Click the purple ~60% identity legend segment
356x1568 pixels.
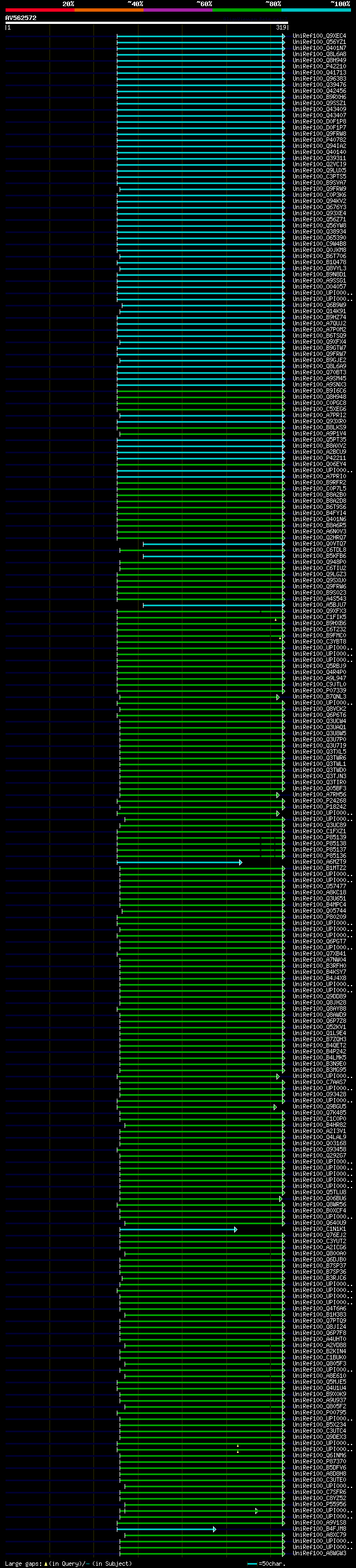(179, 10)
